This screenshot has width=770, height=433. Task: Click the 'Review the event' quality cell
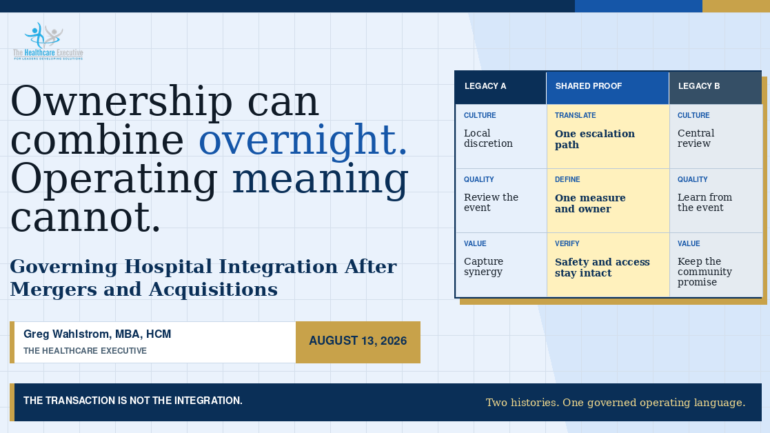tap(501, 201)
